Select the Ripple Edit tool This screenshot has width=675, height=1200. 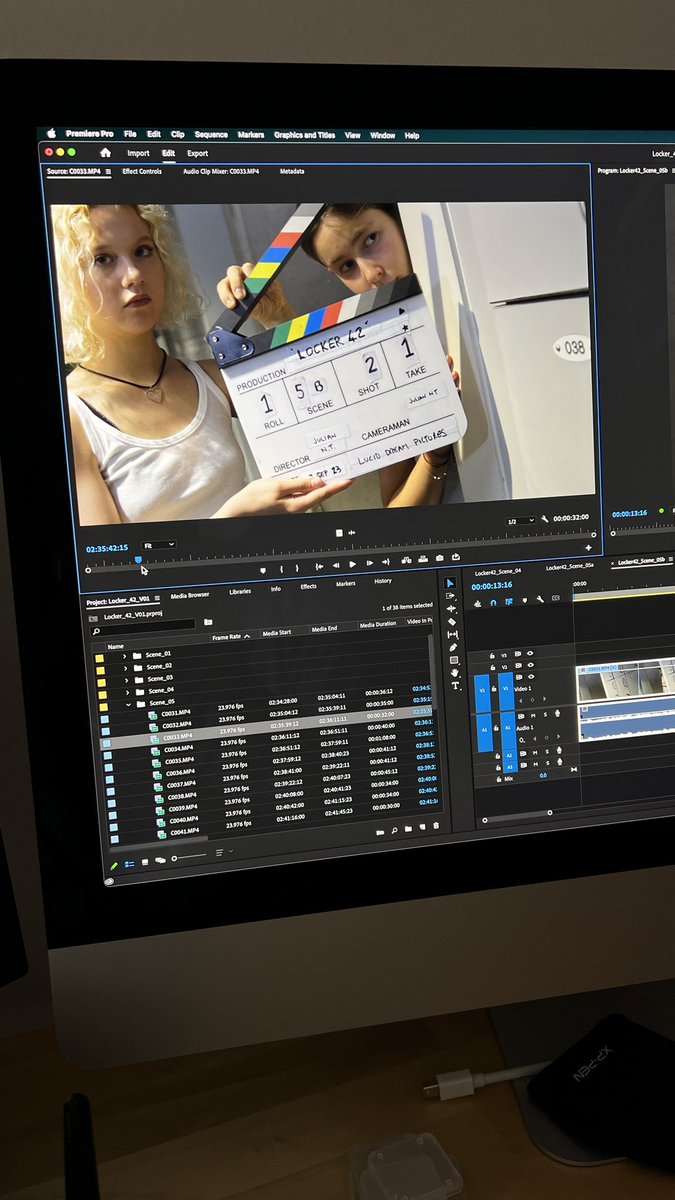coord(451,609)
